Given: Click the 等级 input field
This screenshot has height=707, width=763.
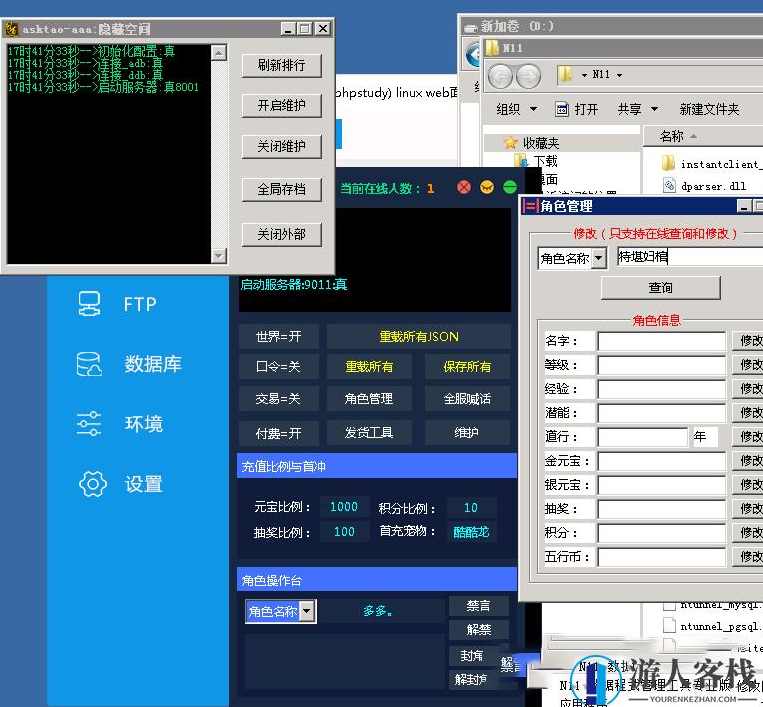Looking at the screenshot, I should coord(661,365).
